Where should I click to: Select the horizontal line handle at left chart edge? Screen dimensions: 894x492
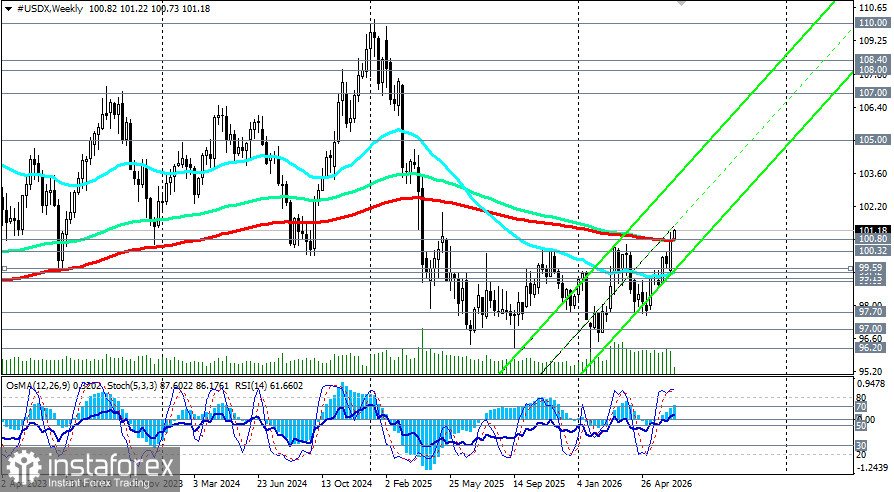[4, 268]
